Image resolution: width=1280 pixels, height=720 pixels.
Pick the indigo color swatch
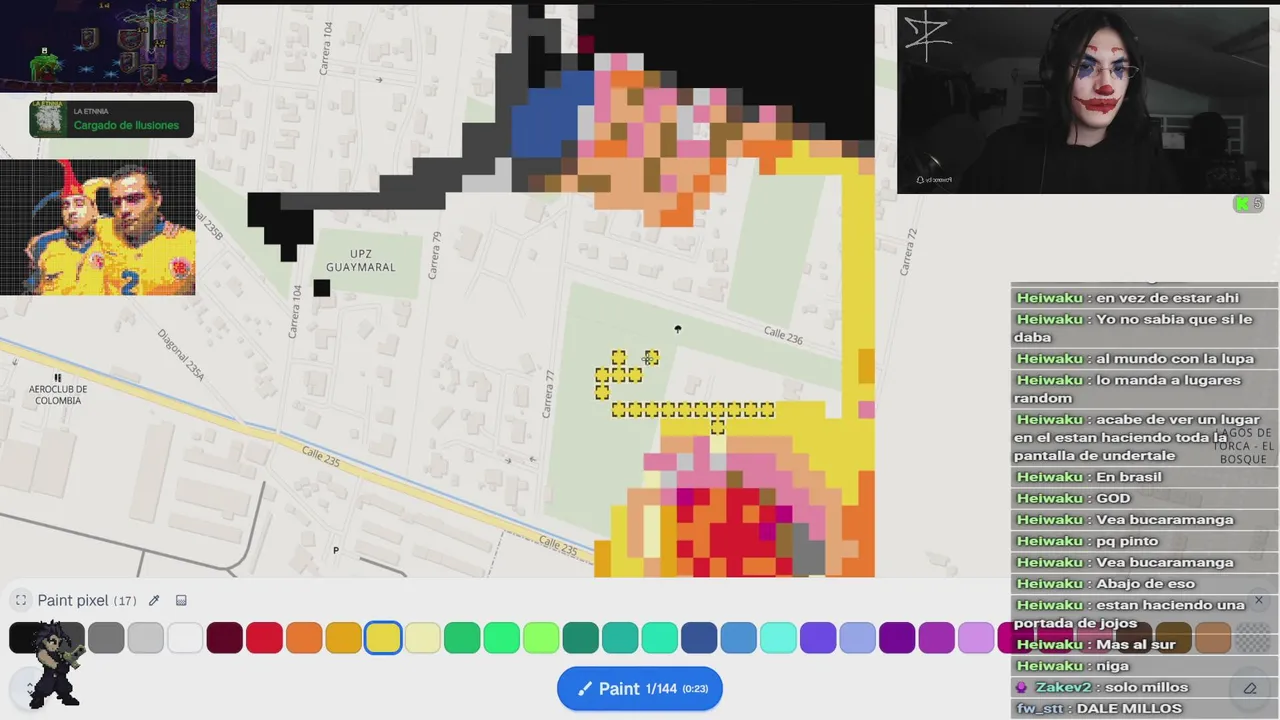tap(818, 638)
